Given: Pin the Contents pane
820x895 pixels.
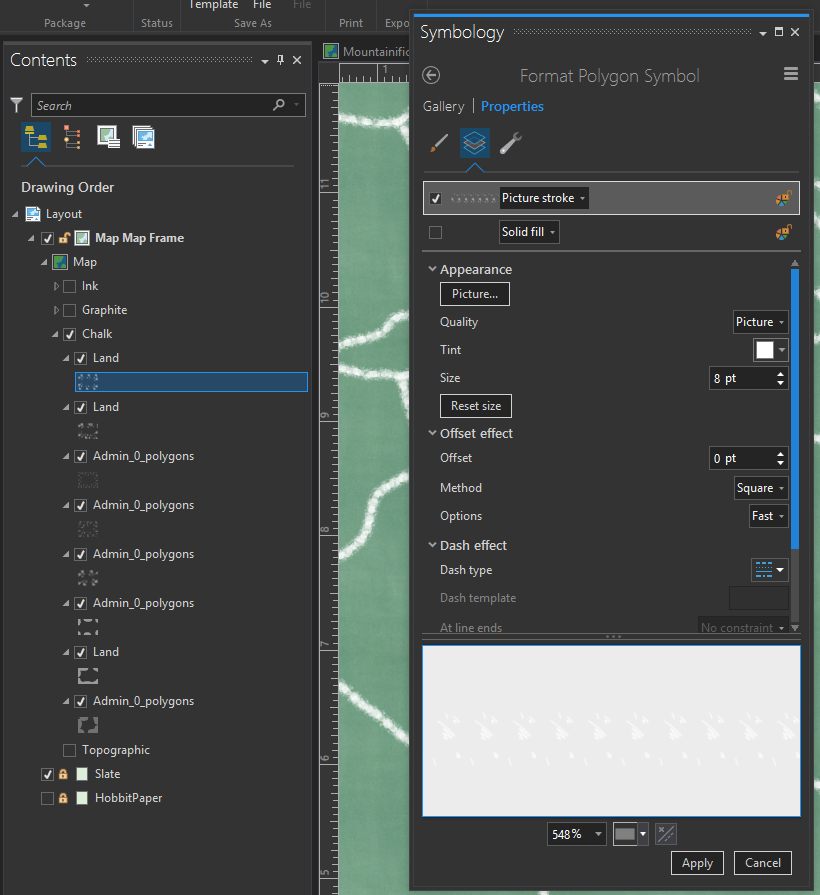Looking at the screenshot, I should [280, 60].
